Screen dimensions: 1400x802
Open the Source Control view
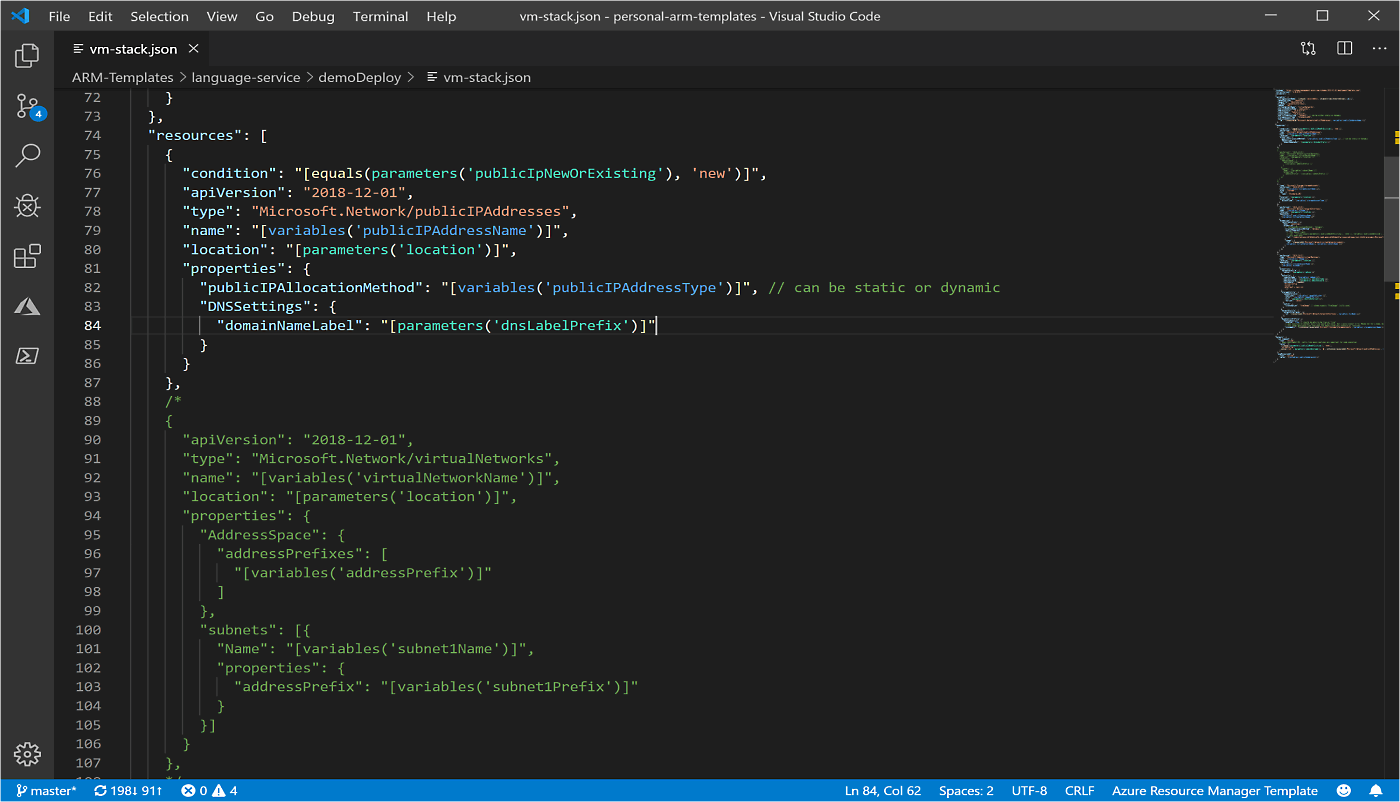coord(27,106)
